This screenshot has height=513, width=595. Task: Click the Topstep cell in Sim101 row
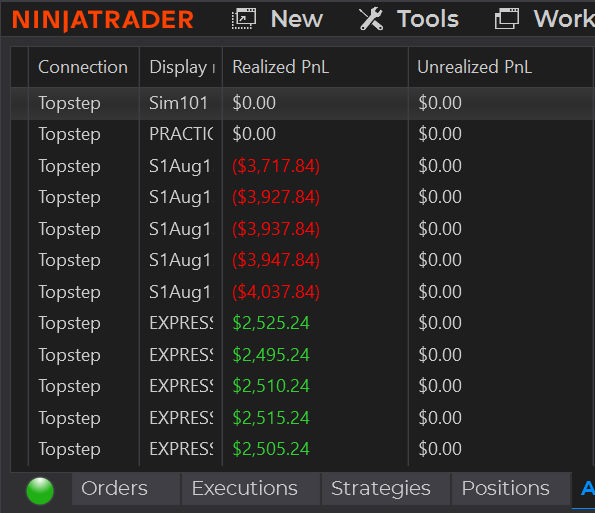coord(84,103)
